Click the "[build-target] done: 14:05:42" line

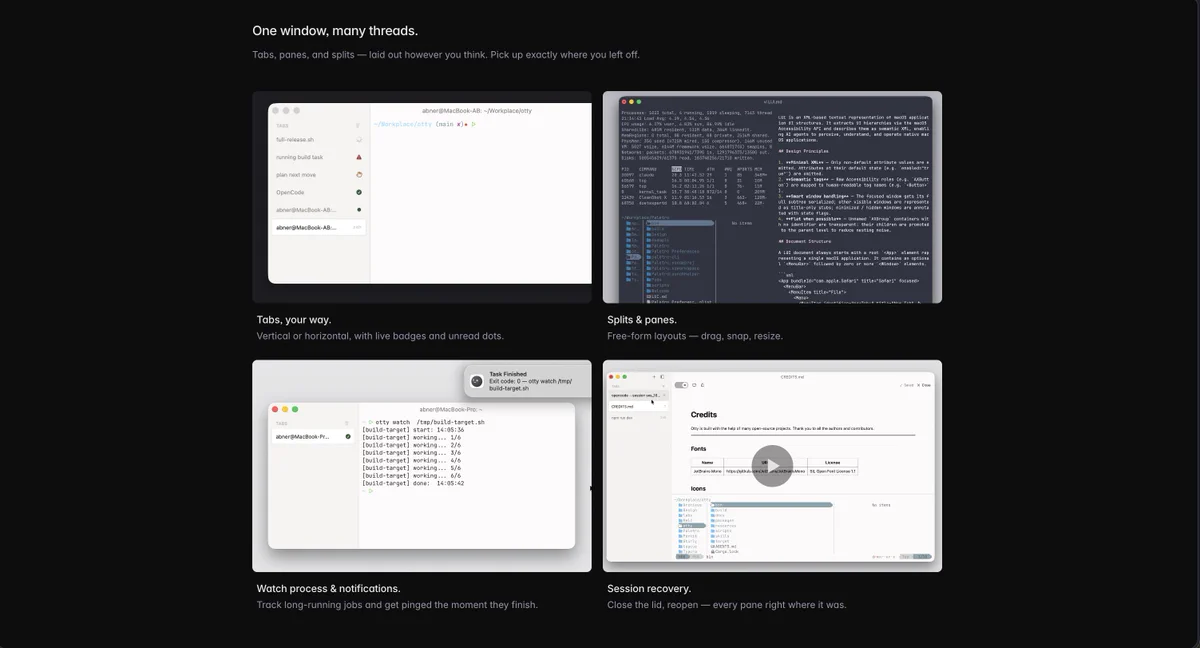click(413, 483)
